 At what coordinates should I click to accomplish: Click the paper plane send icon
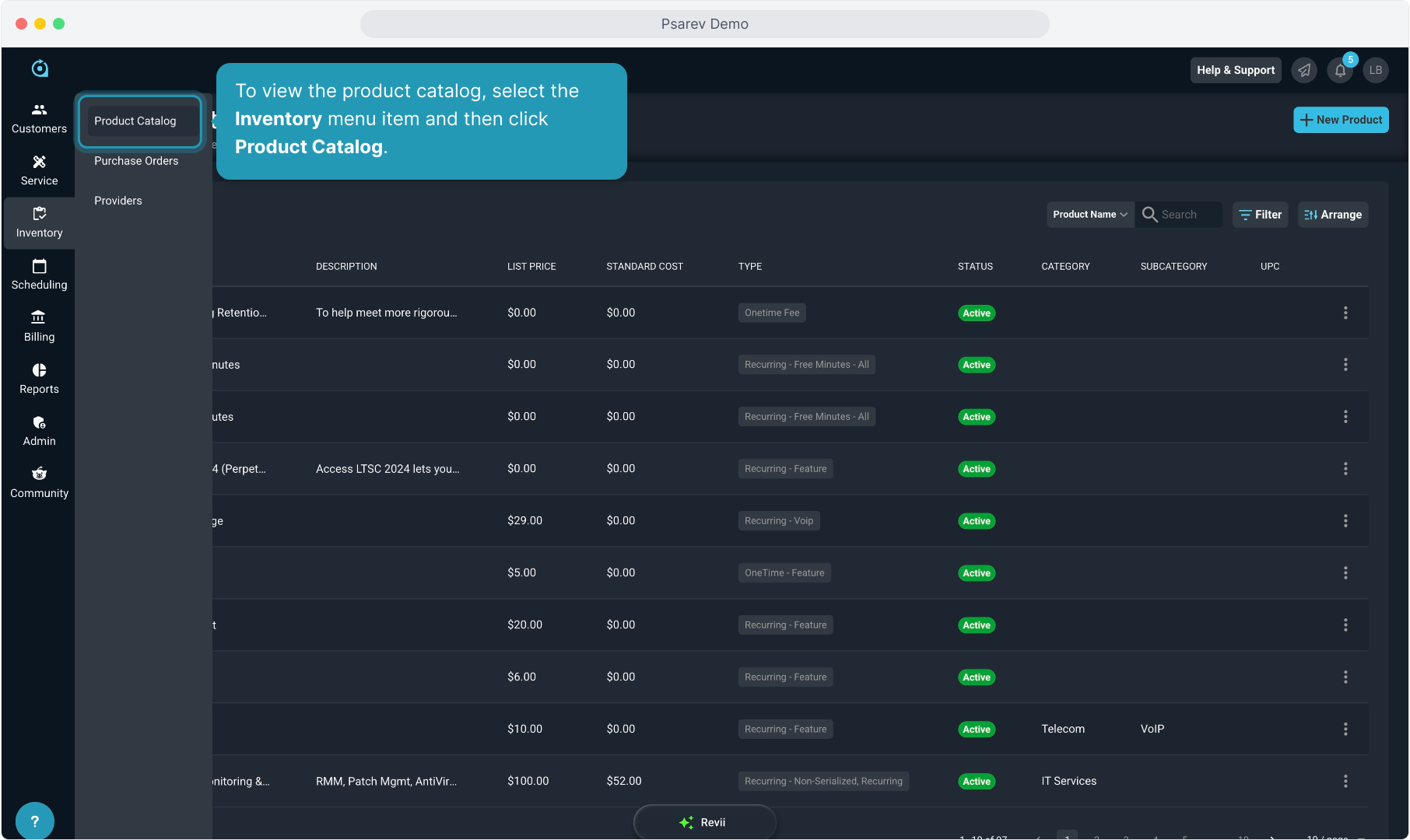1304,70
